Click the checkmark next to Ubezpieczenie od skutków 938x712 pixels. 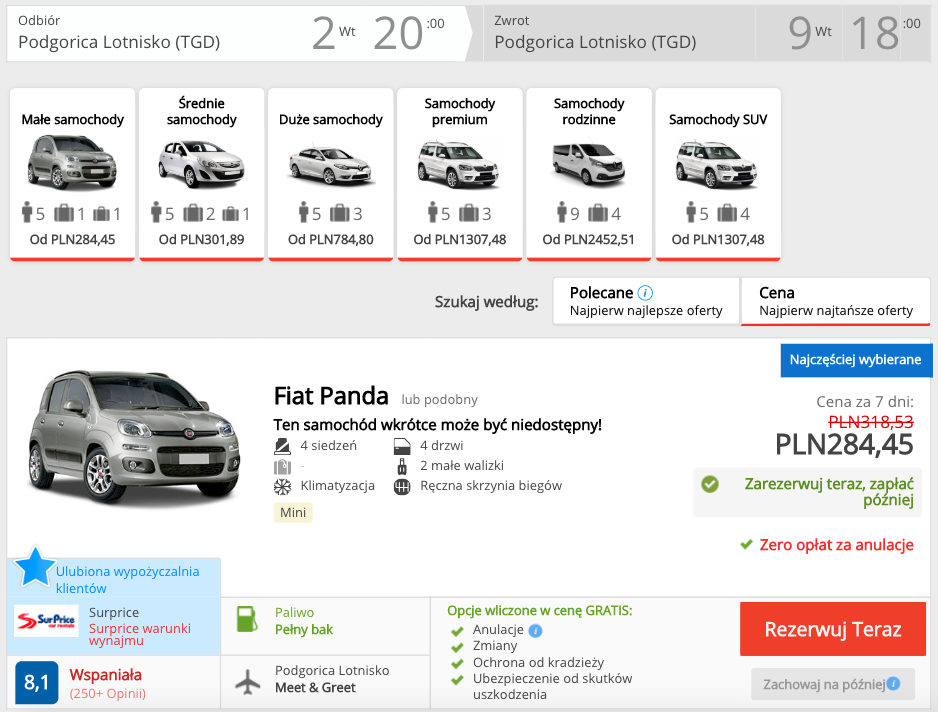pyautogui.click(x=458, y=680)
